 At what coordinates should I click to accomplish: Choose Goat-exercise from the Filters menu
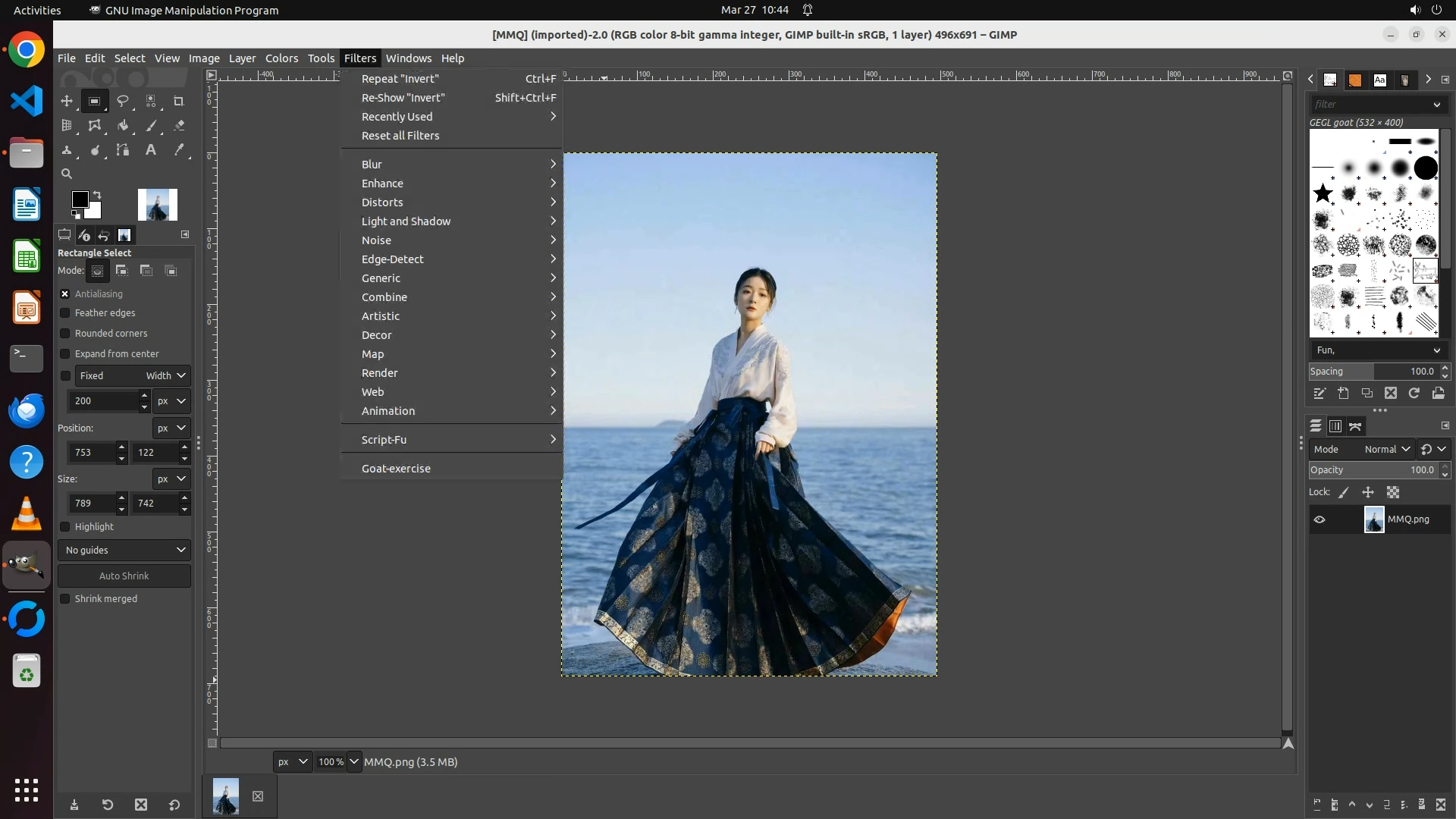396,469
